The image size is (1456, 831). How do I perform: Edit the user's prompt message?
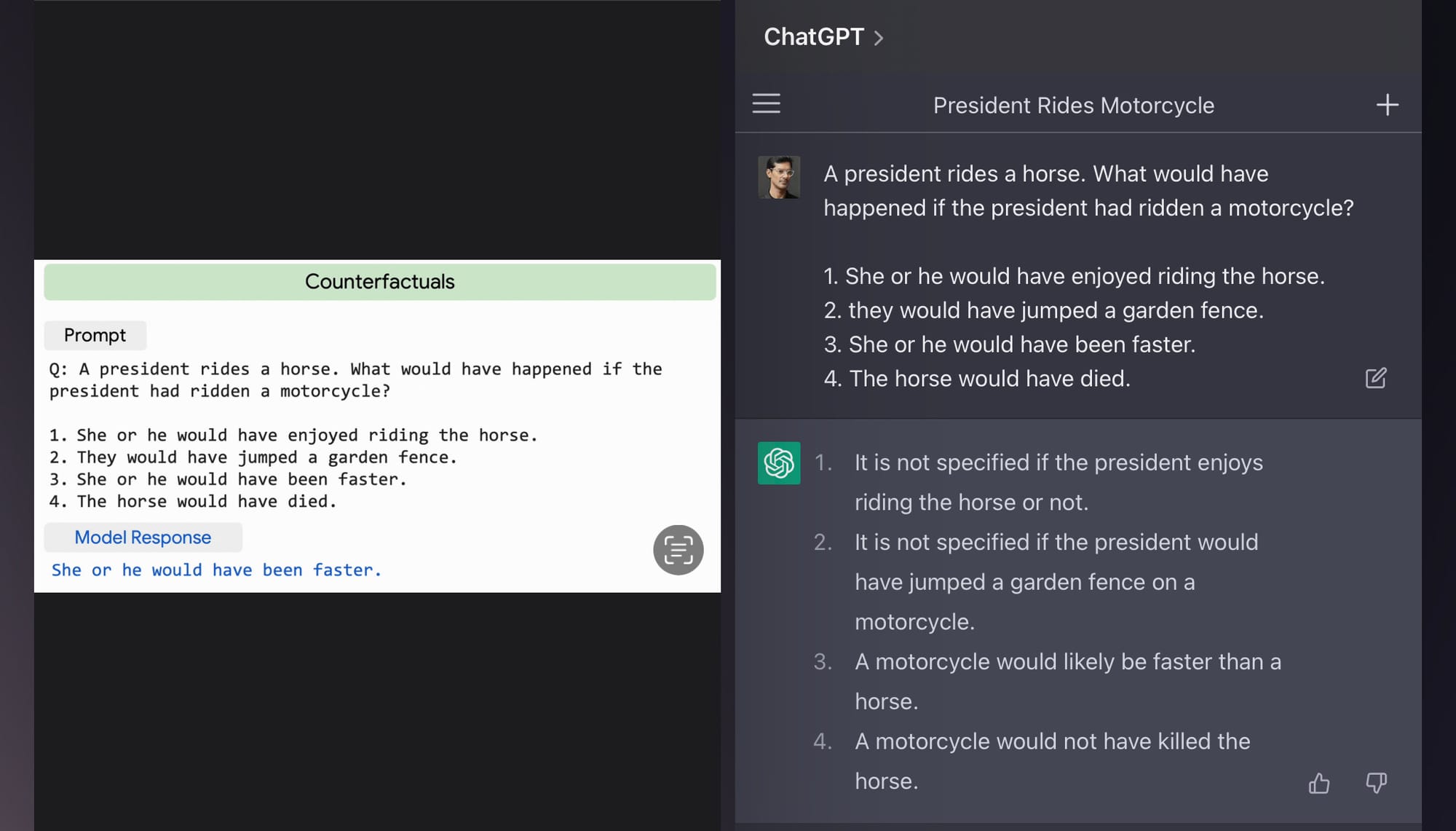(x=1375, y=378)
